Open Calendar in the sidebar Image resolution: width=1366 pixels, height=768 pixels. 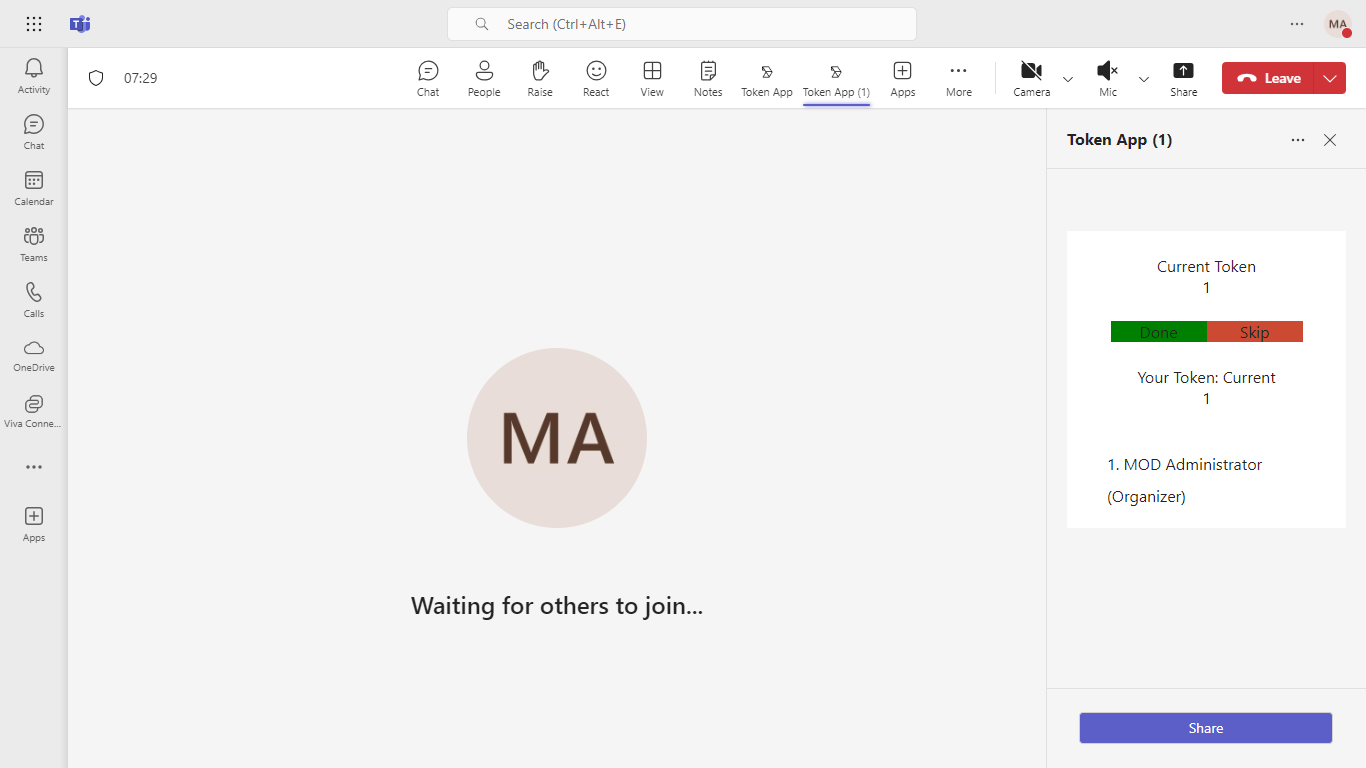(x=34, y=188)
